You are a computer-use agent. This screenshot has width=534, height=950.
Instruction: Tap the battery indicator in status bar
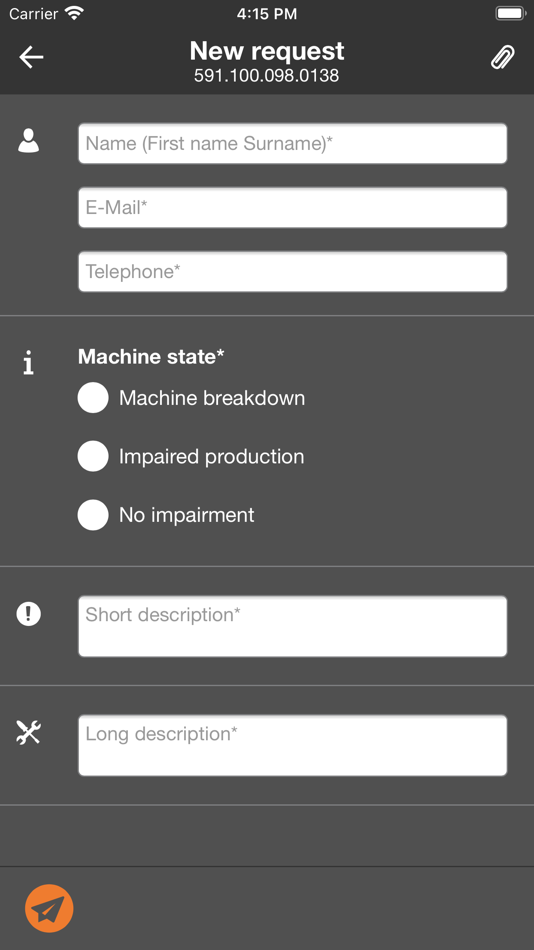510,13
